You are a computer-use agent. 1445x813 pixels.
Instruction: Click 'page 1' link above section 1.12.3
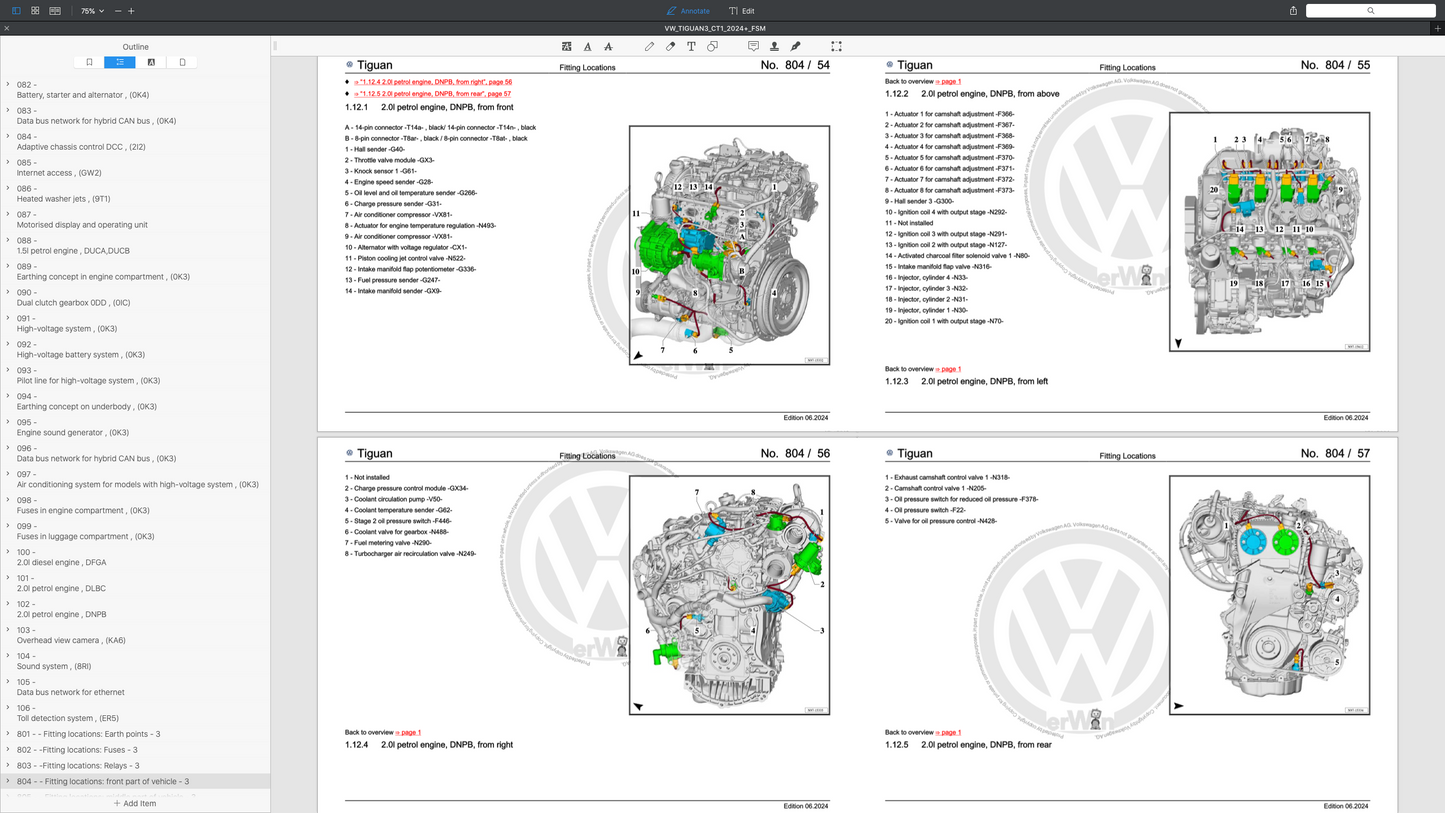tap(948, 369)
